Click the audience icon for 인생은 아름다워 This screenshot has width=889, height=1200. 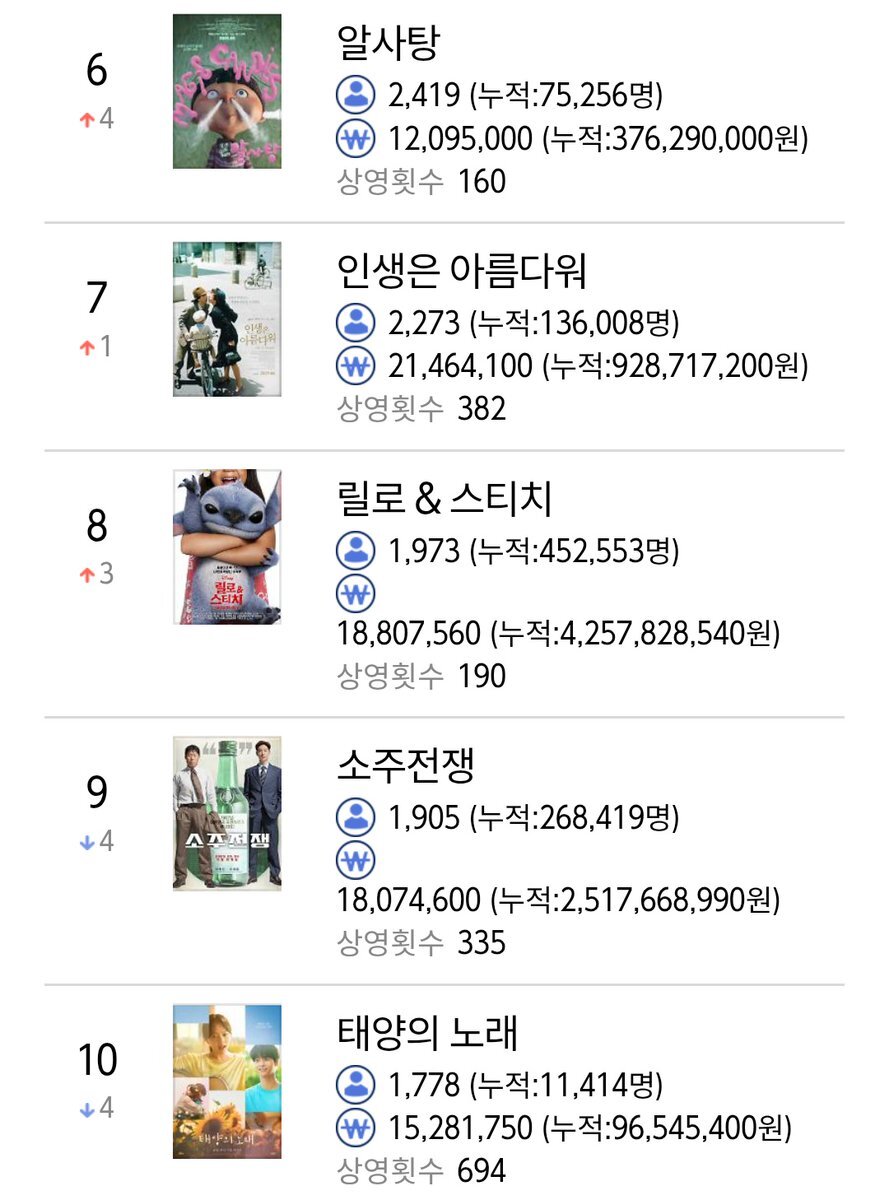point(355,322)
